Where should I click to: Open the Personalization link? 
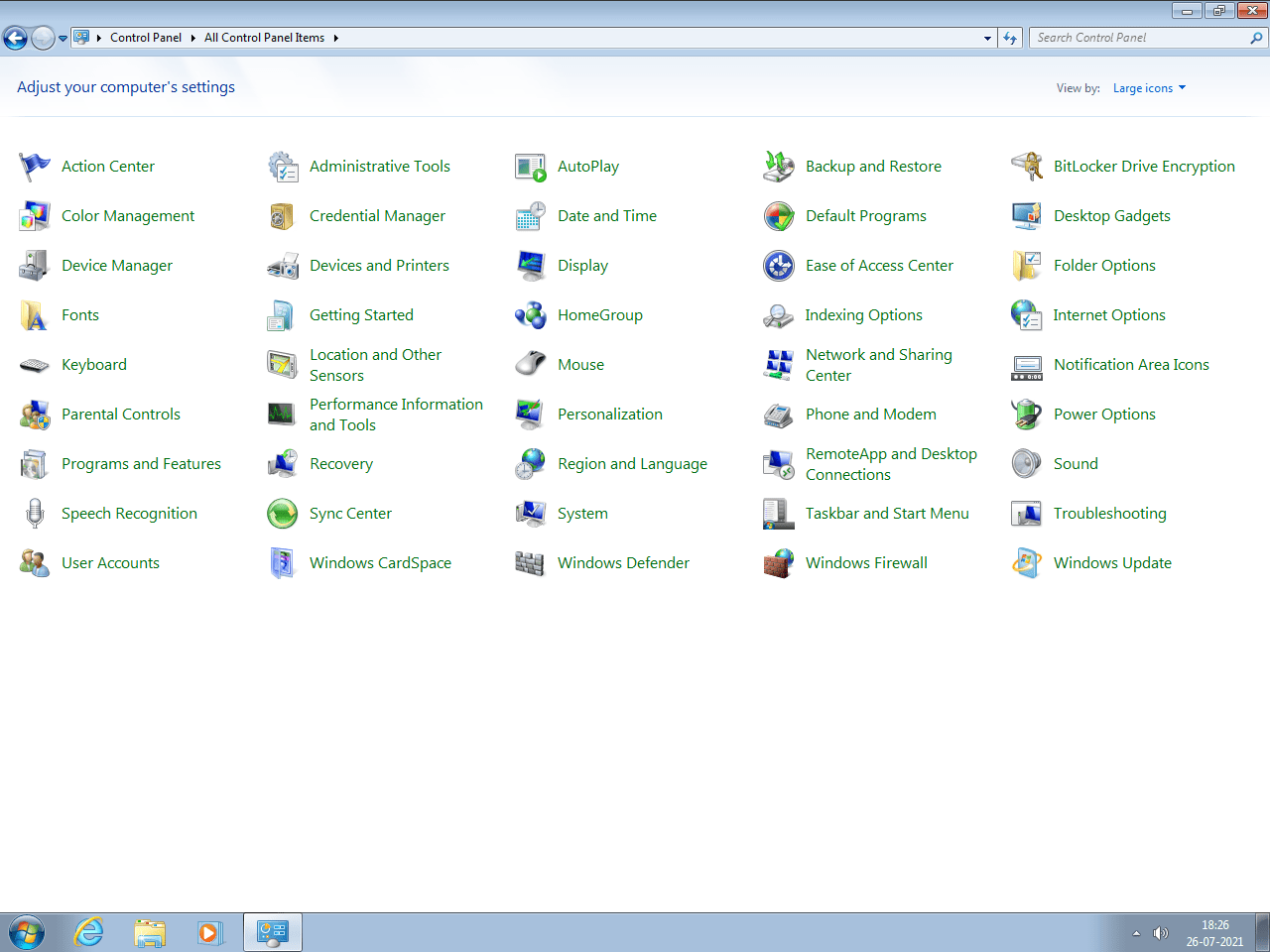(x=610, y=415)
